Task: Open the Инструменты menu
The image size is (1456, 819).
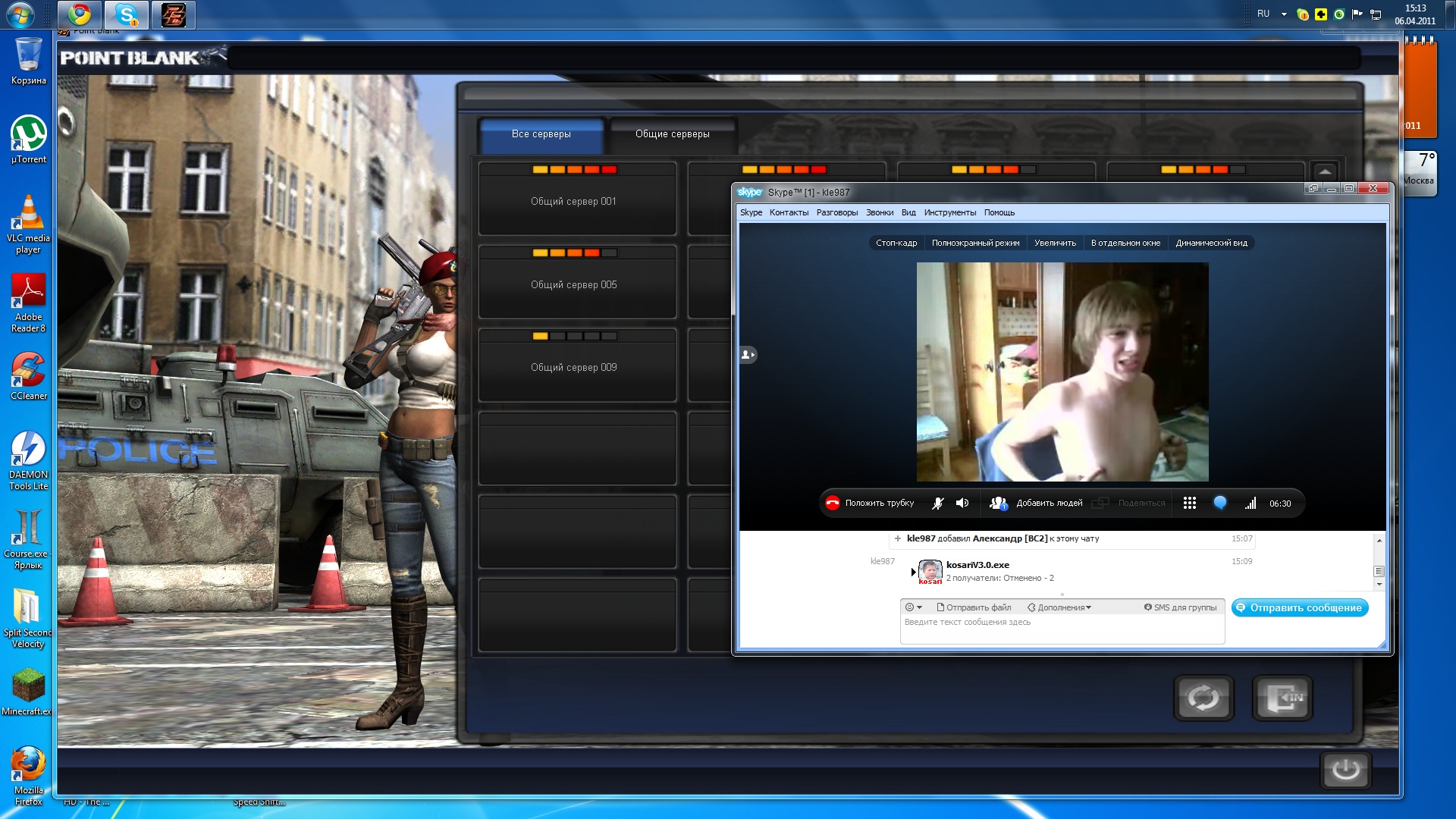Action: point(949,212)
